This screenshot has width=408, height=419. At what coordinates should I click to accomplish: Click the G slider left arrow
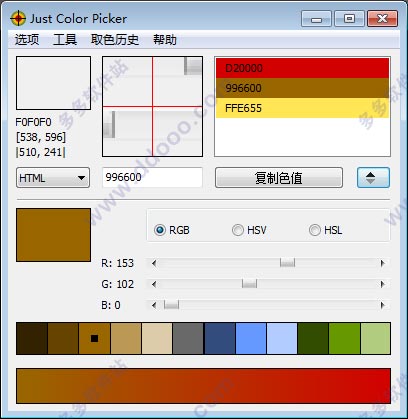click(154, 284)
